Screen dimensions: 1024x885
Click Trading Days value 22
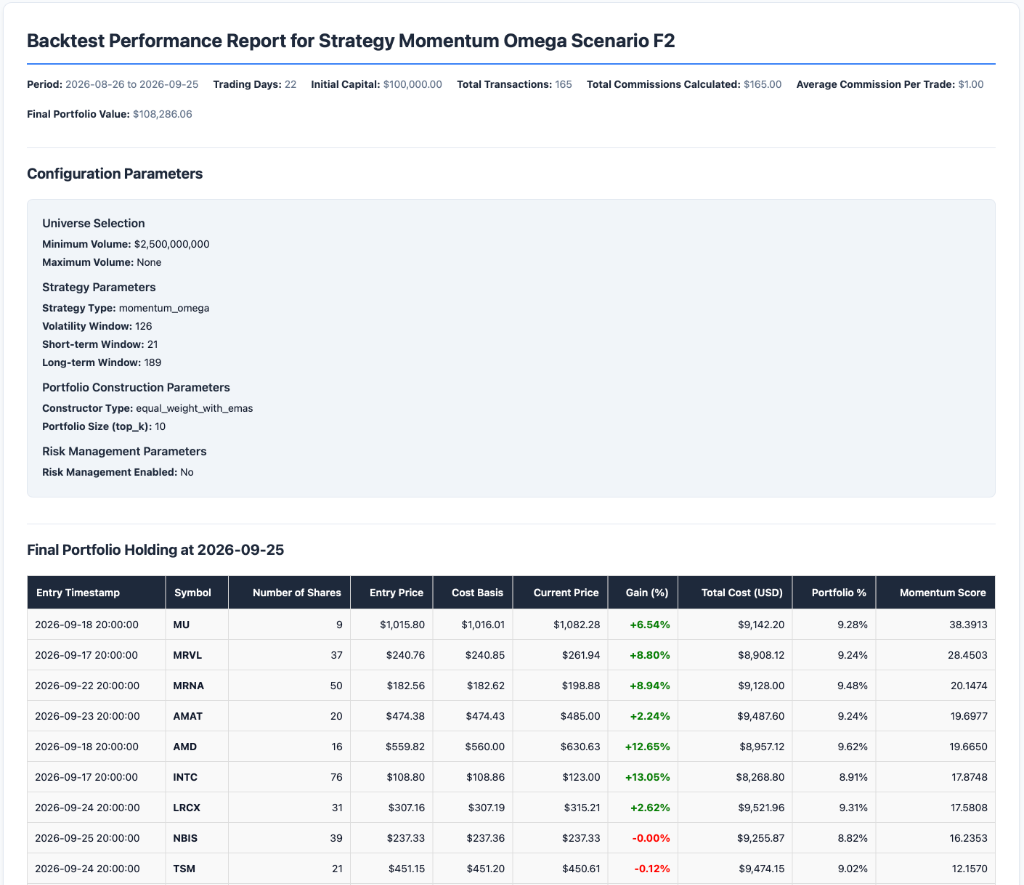click(291, 84)
